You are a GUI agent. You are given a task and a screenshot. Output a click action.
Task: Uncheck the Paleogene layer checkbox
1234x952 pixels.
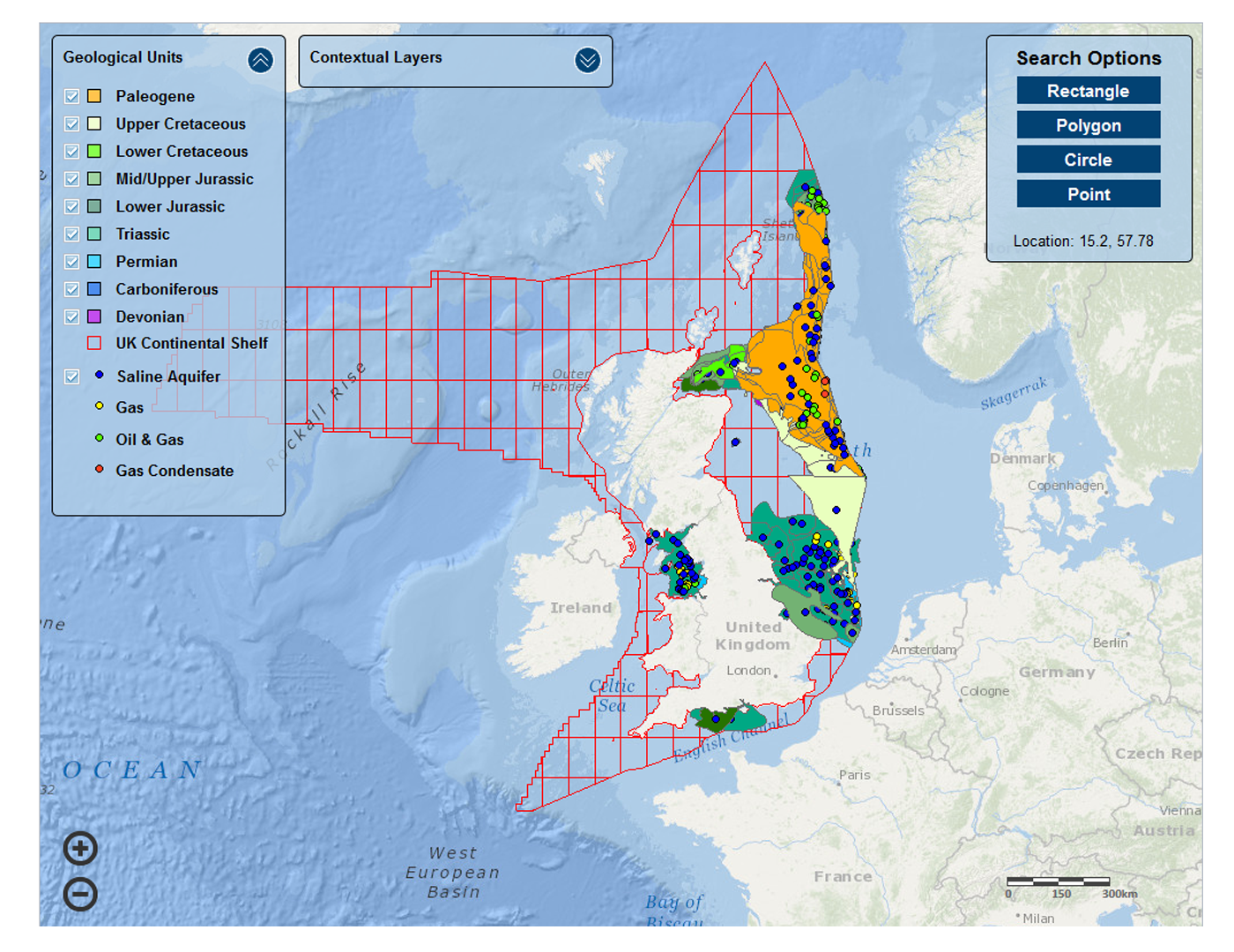tap(72, 96)
